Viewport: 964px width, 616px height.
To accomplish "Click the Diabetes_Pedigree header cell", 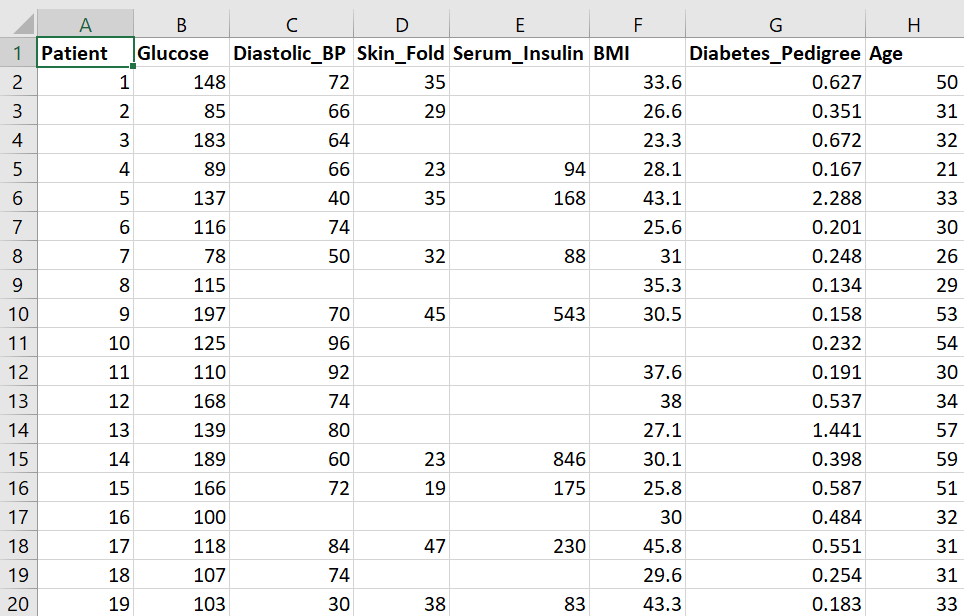I will (775, 53).
